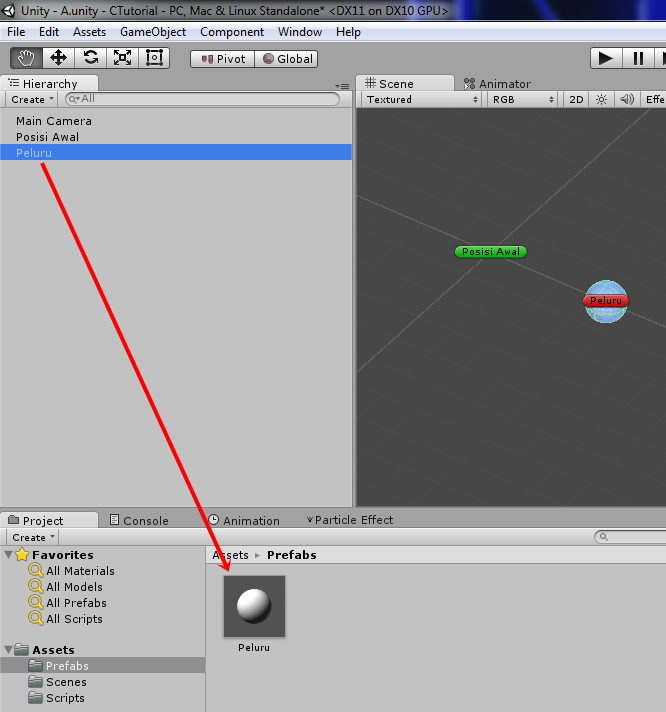Screen dimensions: 666x712
Task: Open Hierarchy panel options menu
Action: coord(342,86)
